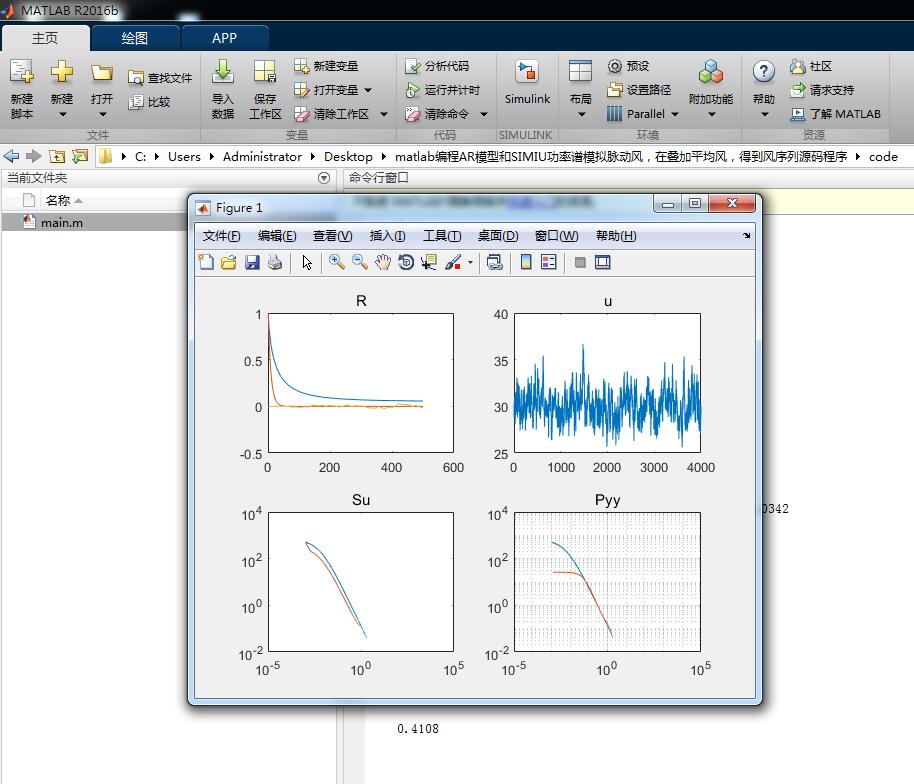This screenshot has width=914, height=784.
Task: Click Name (名称) column header
Action: tap(58, 201)
